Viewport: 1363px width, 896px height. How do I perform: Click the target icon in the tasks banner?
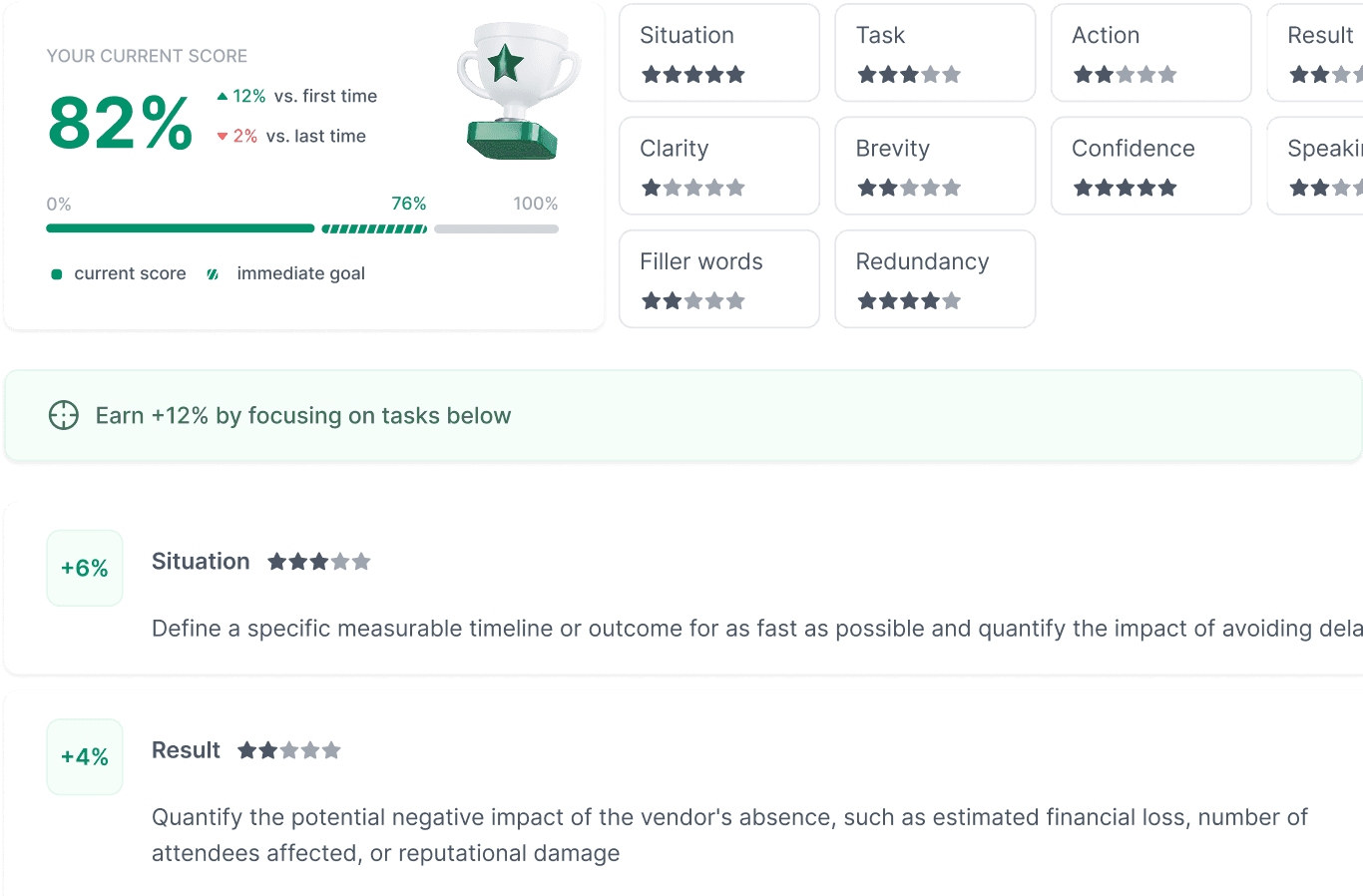(63, 415)
